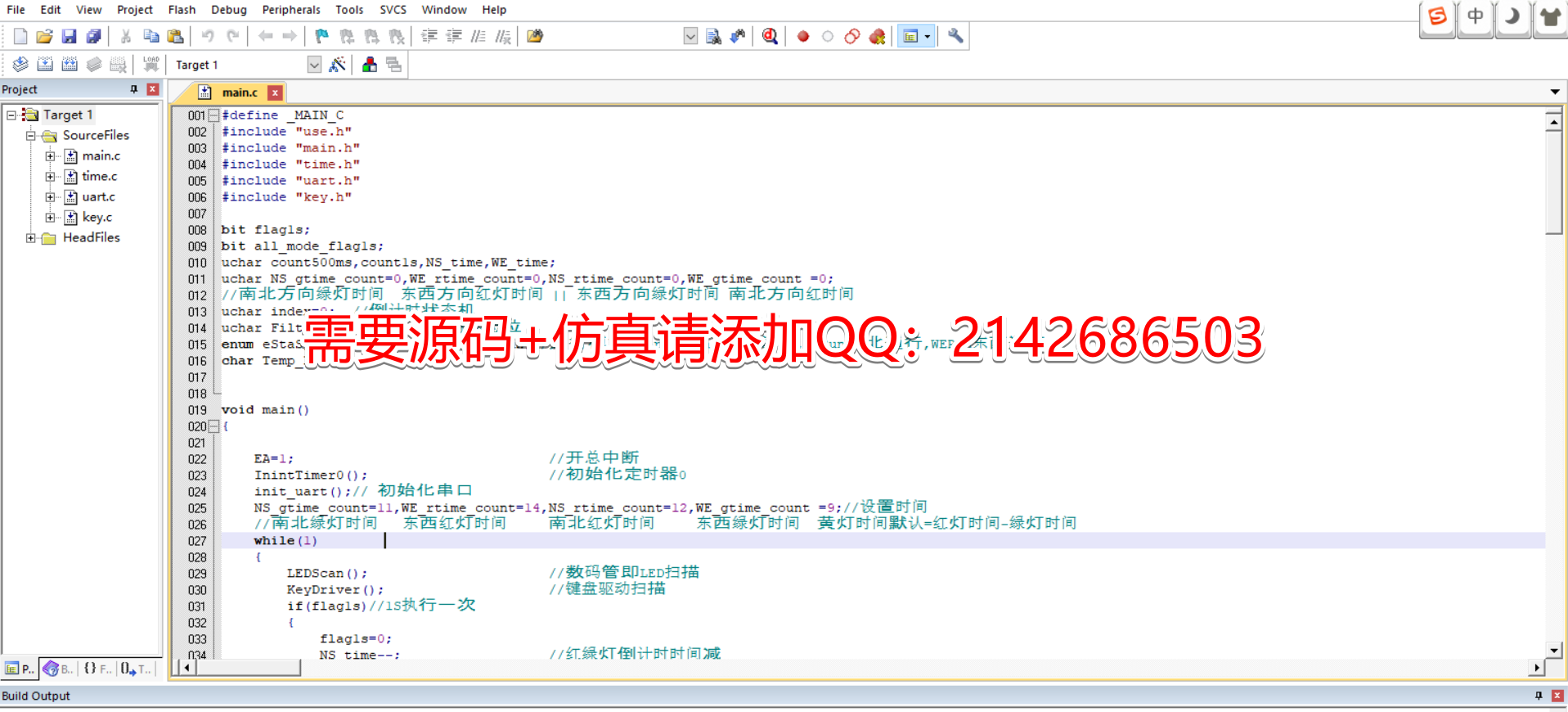This screenshot has width=1568, height=712.
Task: Pin the Project panel
Action: click(134, 89)
